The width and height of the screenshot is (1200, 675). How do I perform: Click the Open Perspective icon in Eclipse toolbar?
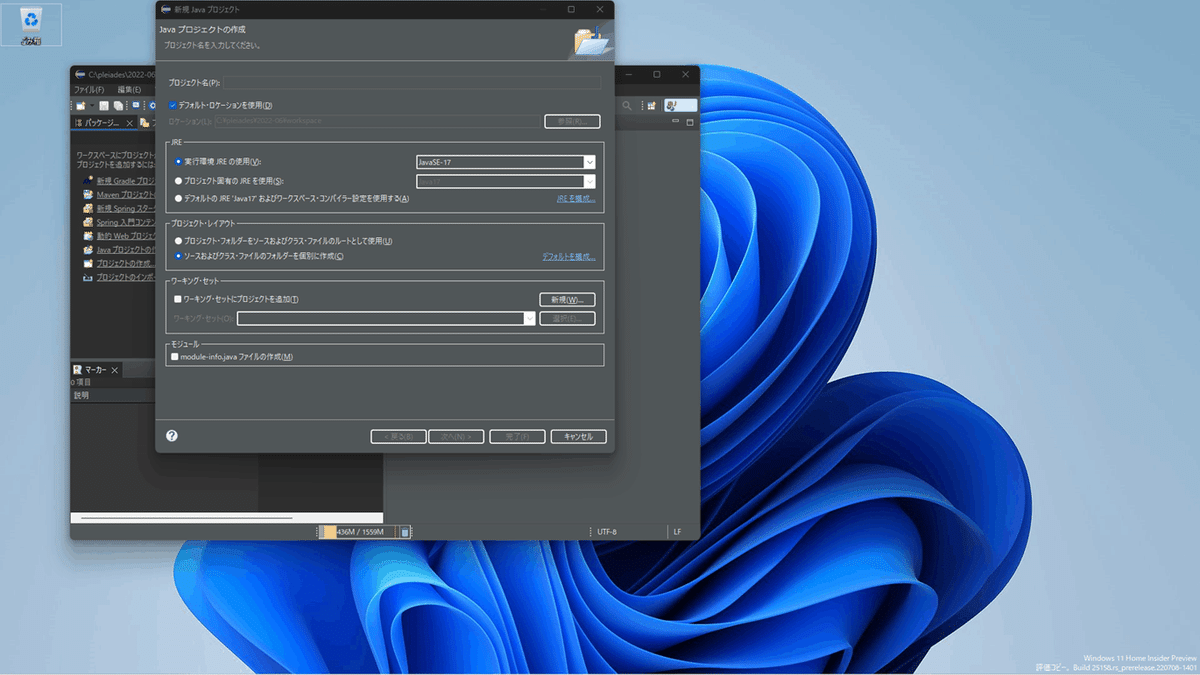point(651,105)
